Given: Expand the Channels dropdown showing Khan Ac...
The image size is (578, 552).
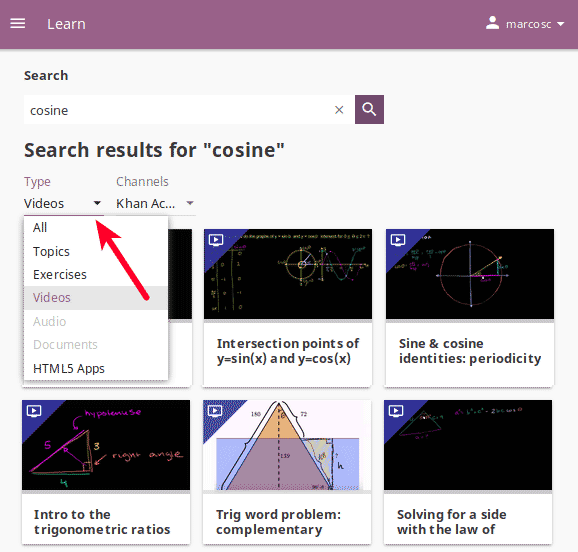Looking at the screenshot, I should (156, 203).
